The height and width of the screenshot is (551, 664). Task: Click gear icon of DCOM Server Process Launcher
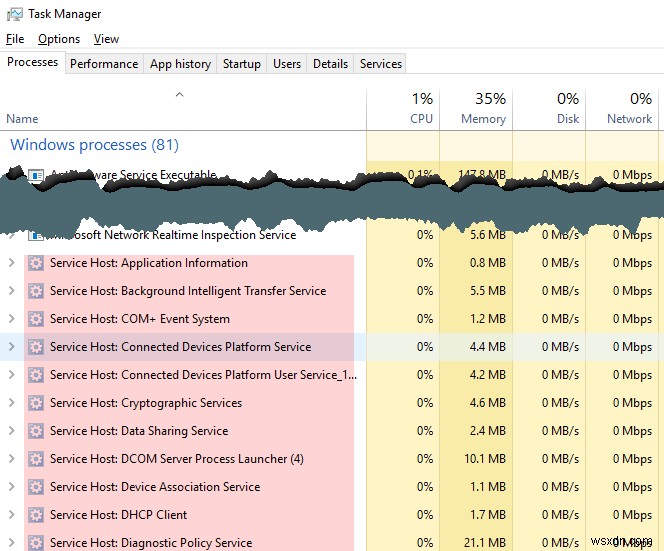point(36,459)
